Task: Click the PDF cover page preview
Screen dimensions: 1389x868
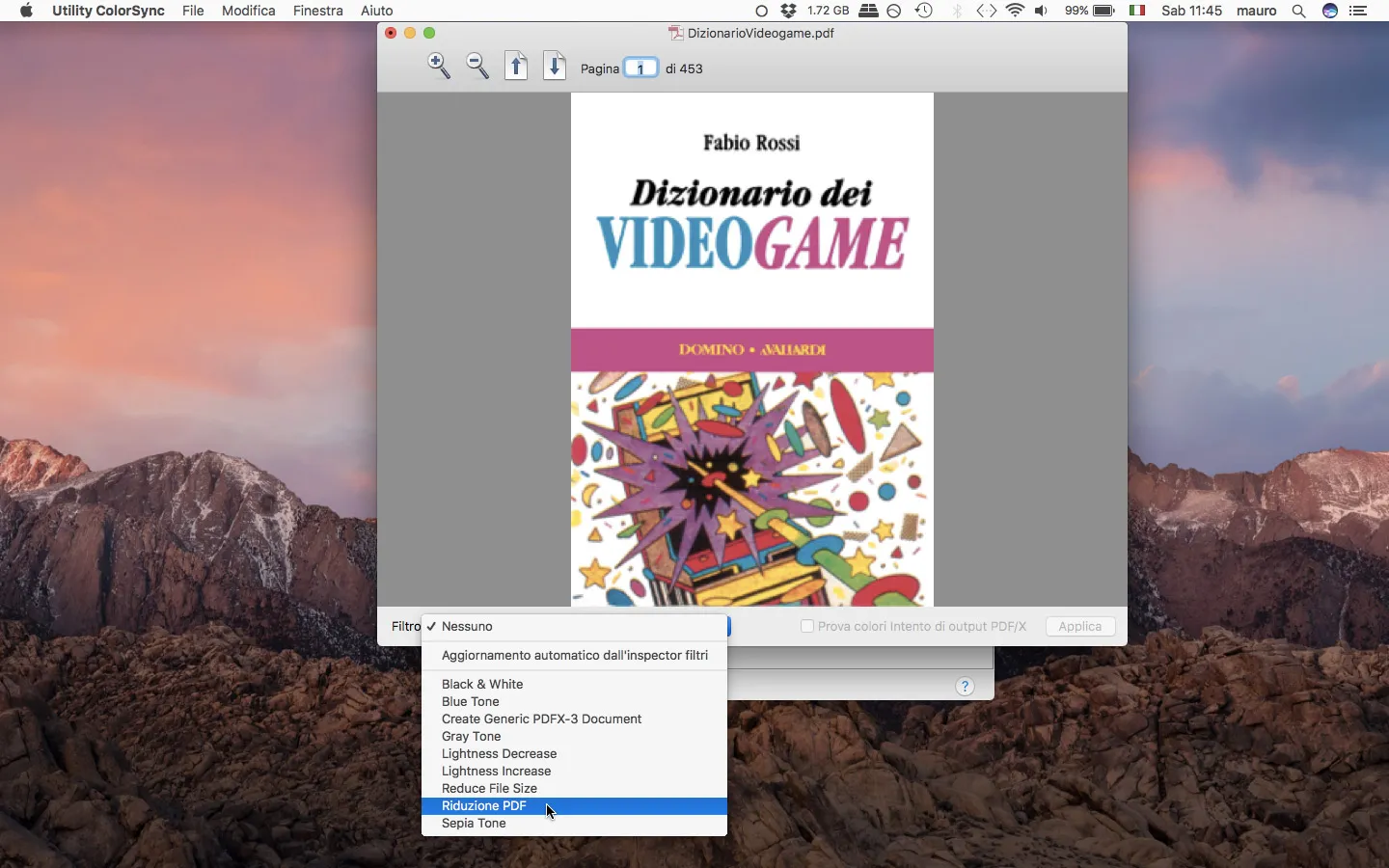Action: (x=752, y=349)
